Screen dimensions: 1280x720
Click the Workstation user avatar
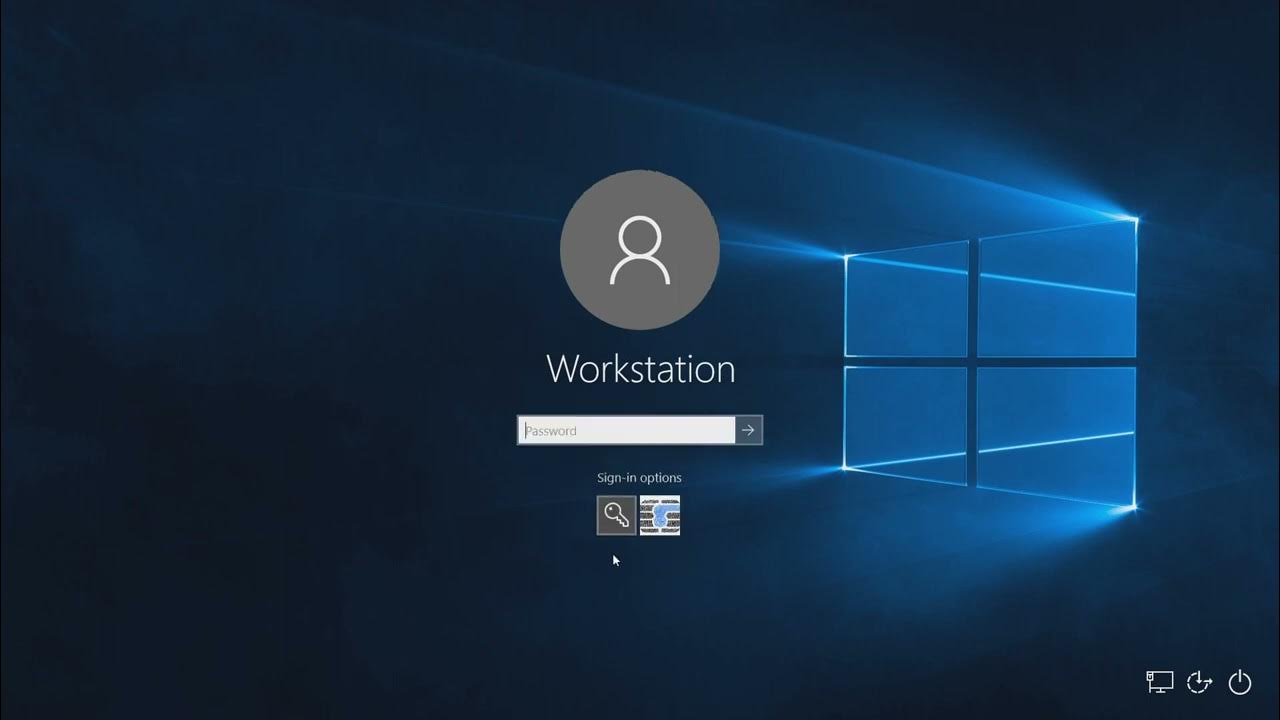(640, 250)
